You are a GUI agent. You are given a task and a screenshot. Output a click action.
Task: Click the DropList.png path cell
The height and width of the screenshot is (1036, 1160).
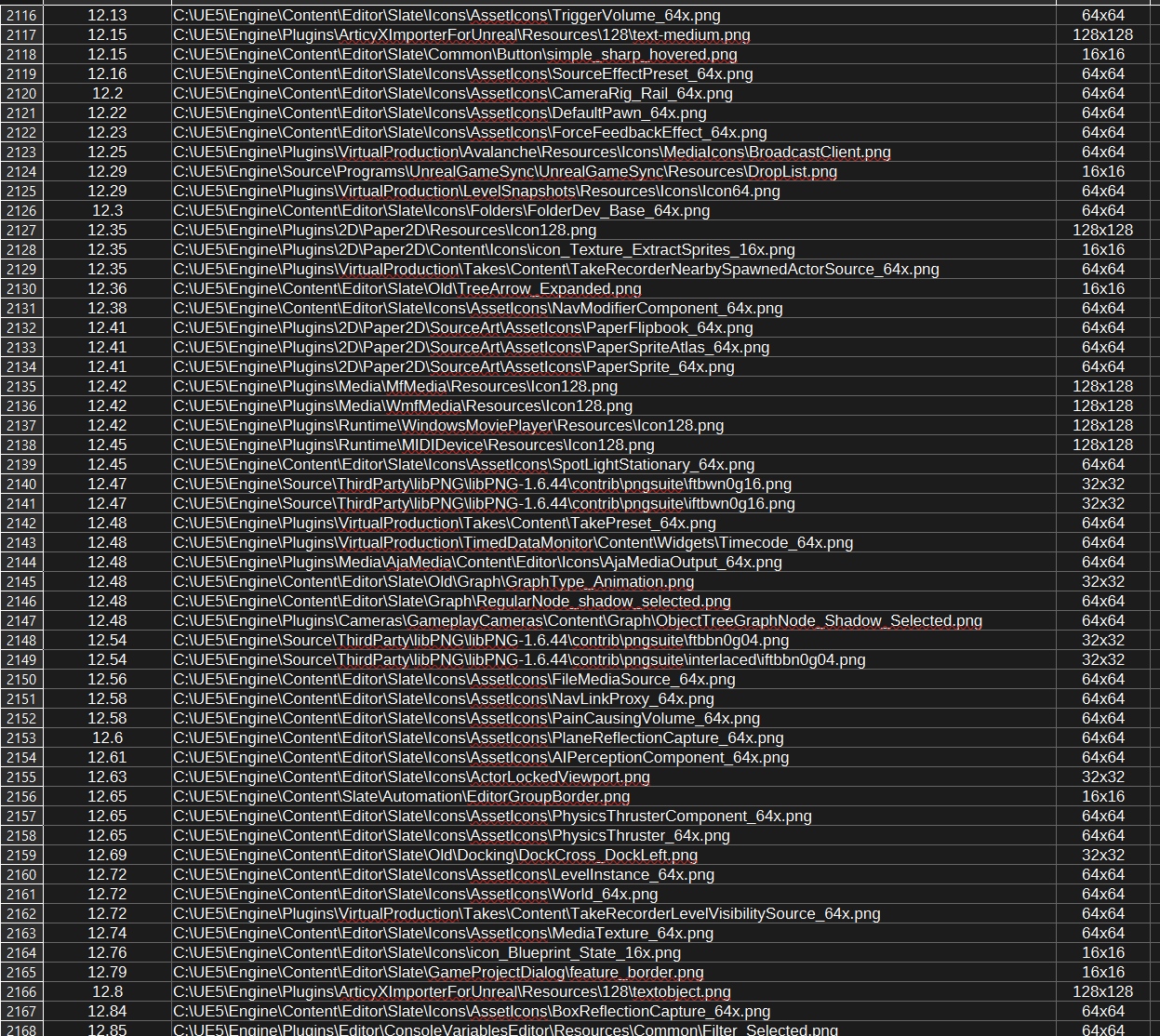505,171
